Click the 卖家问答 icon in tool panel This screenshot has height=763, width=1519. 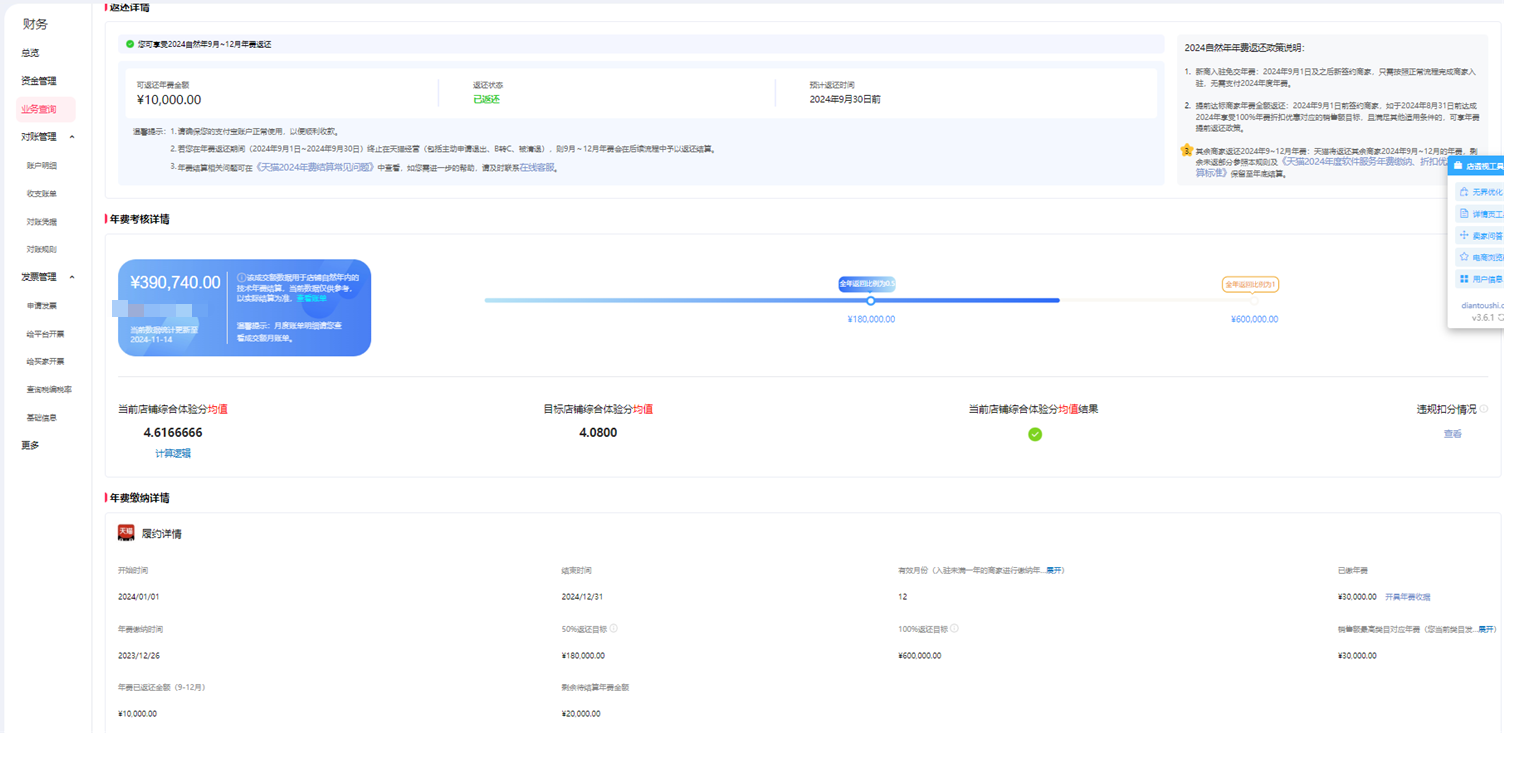click(x=1464, y=236)
